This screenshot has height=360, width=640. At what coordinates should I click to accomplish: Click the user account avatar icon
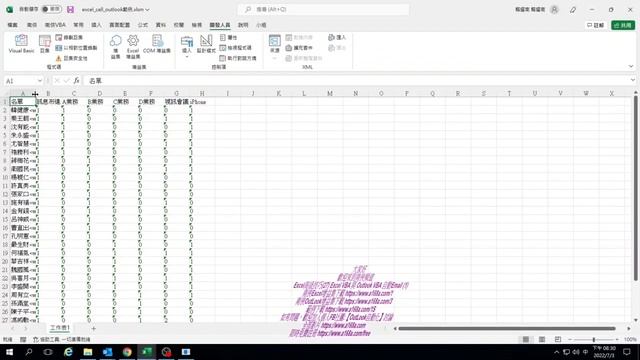tap(554, 9)
